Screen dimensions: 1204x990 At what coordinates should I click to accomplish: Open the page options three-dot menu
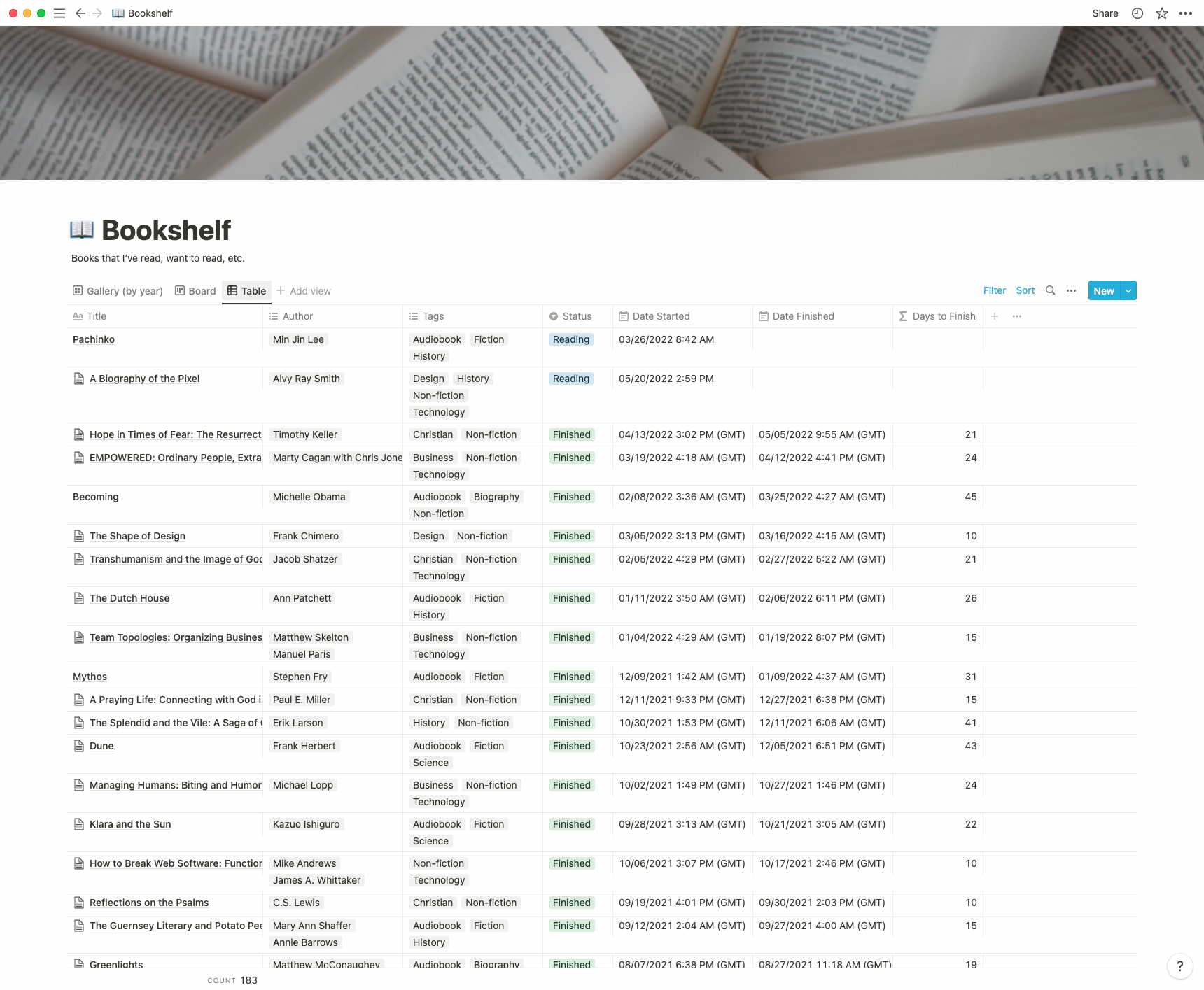[x=1186, y=13]
